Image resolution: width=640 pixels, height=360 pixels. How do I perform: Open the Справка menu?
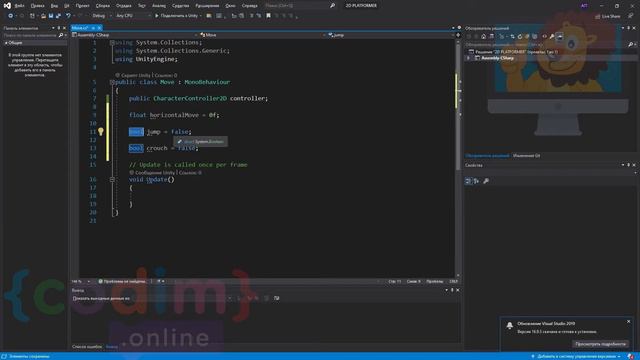(249, 6)
